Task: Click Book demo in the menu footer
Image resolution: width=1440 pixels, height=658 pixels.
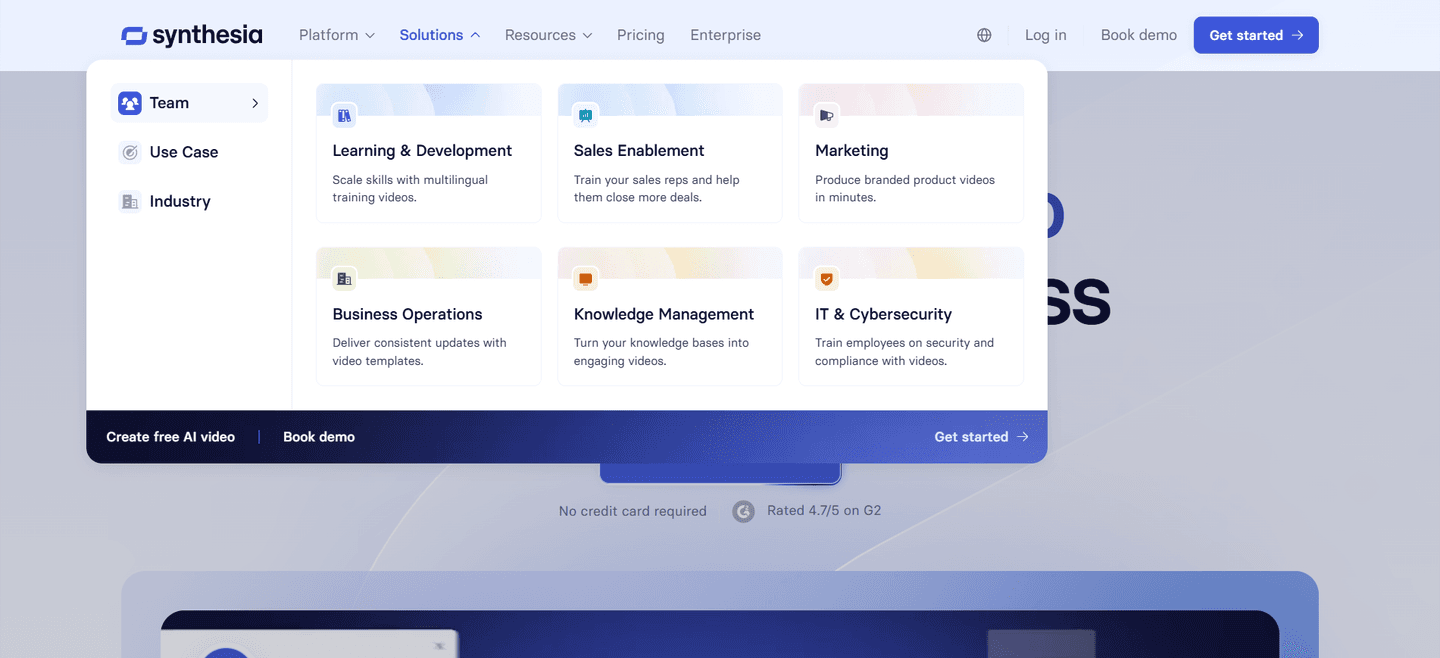Action: 319,437
